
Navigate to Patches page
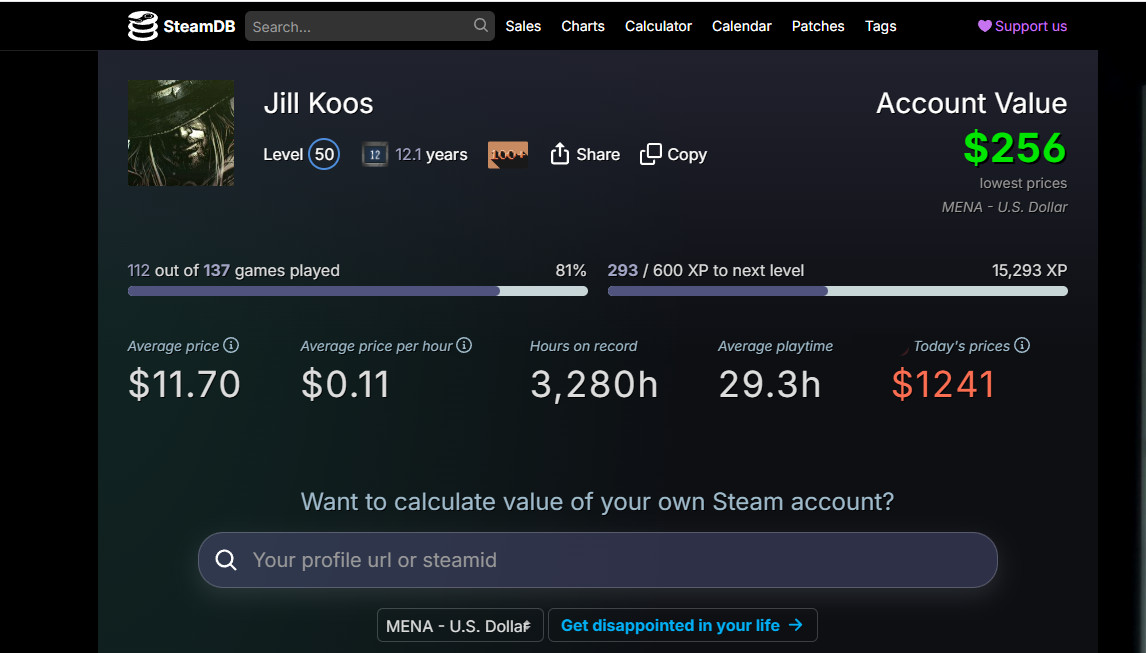(818, 26)
